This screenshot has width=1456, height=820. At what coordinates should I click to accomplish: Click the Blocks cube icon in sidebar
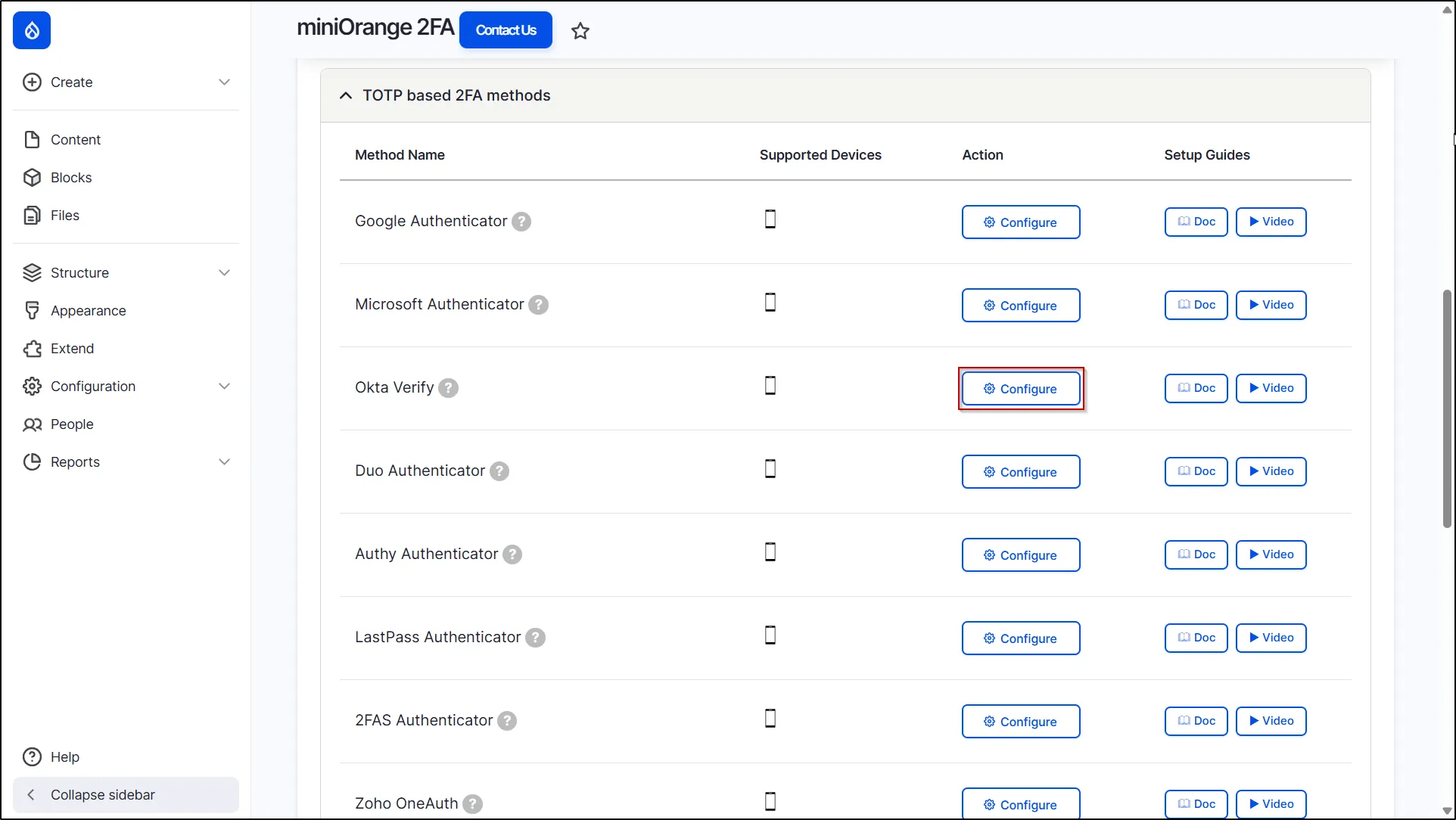click(x=32, y=178)
